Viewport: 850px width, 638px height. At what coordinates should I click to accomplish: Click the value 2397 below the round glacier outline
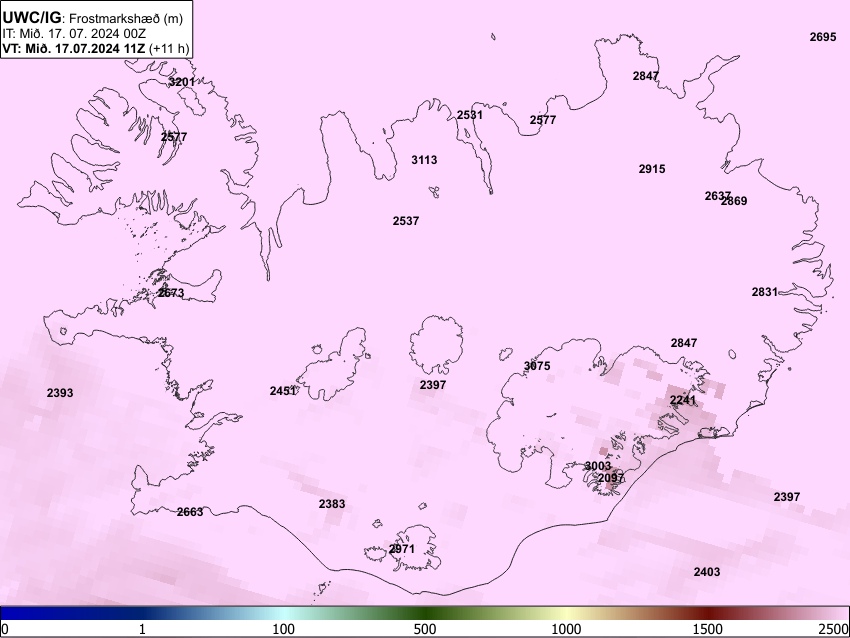tap(433, 385)
